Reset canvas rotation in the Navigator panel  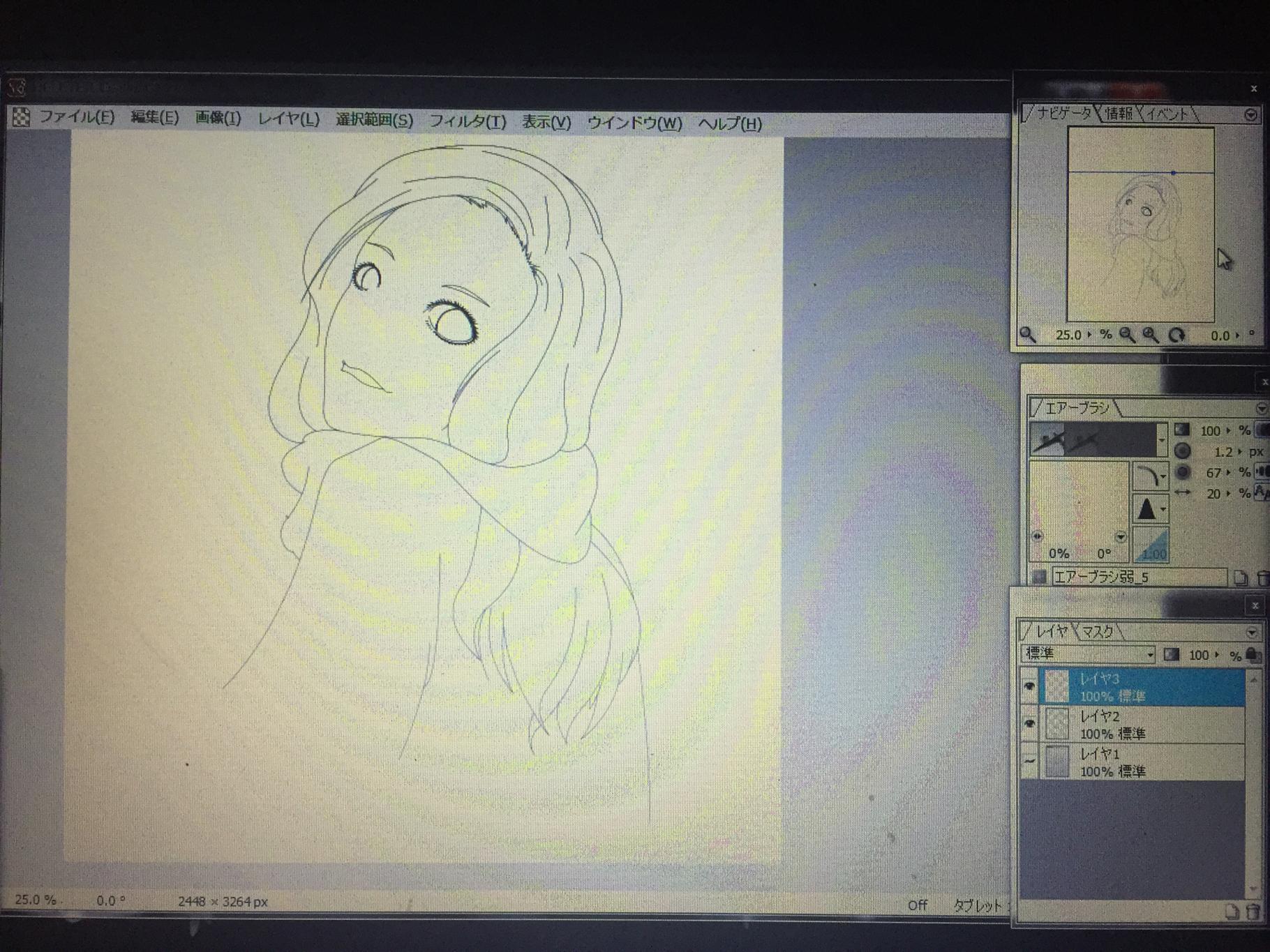[x=1176, y=335]
